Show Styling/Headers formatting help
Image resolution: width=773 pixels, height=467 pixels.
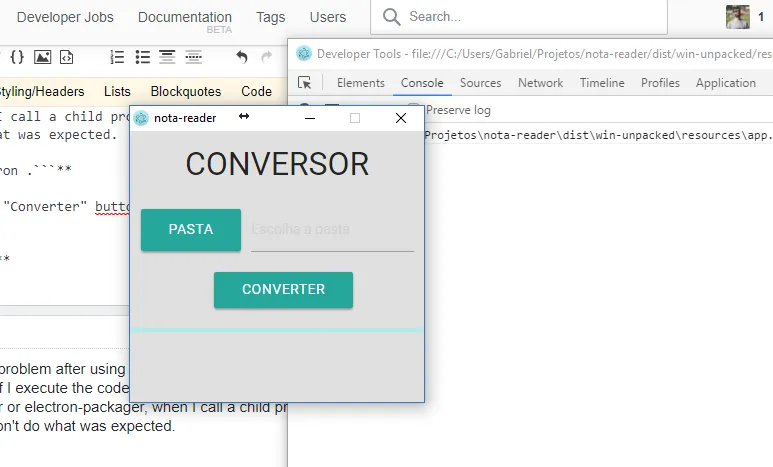pos(42,92)
